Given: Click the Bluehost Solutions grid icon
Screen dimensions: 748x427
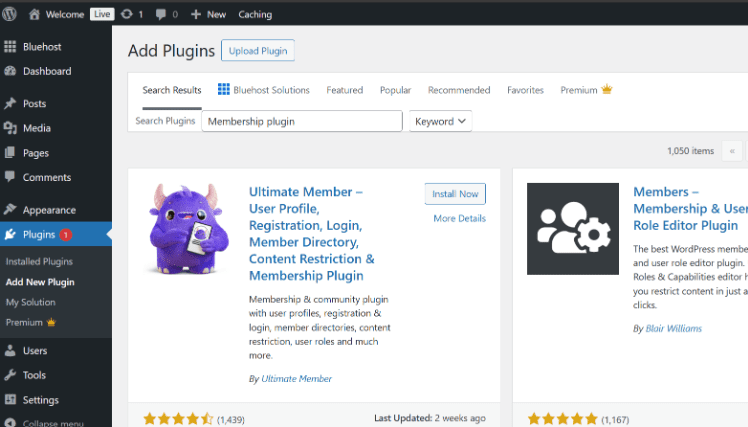Looking at the screenshot, I should point(224,89).
